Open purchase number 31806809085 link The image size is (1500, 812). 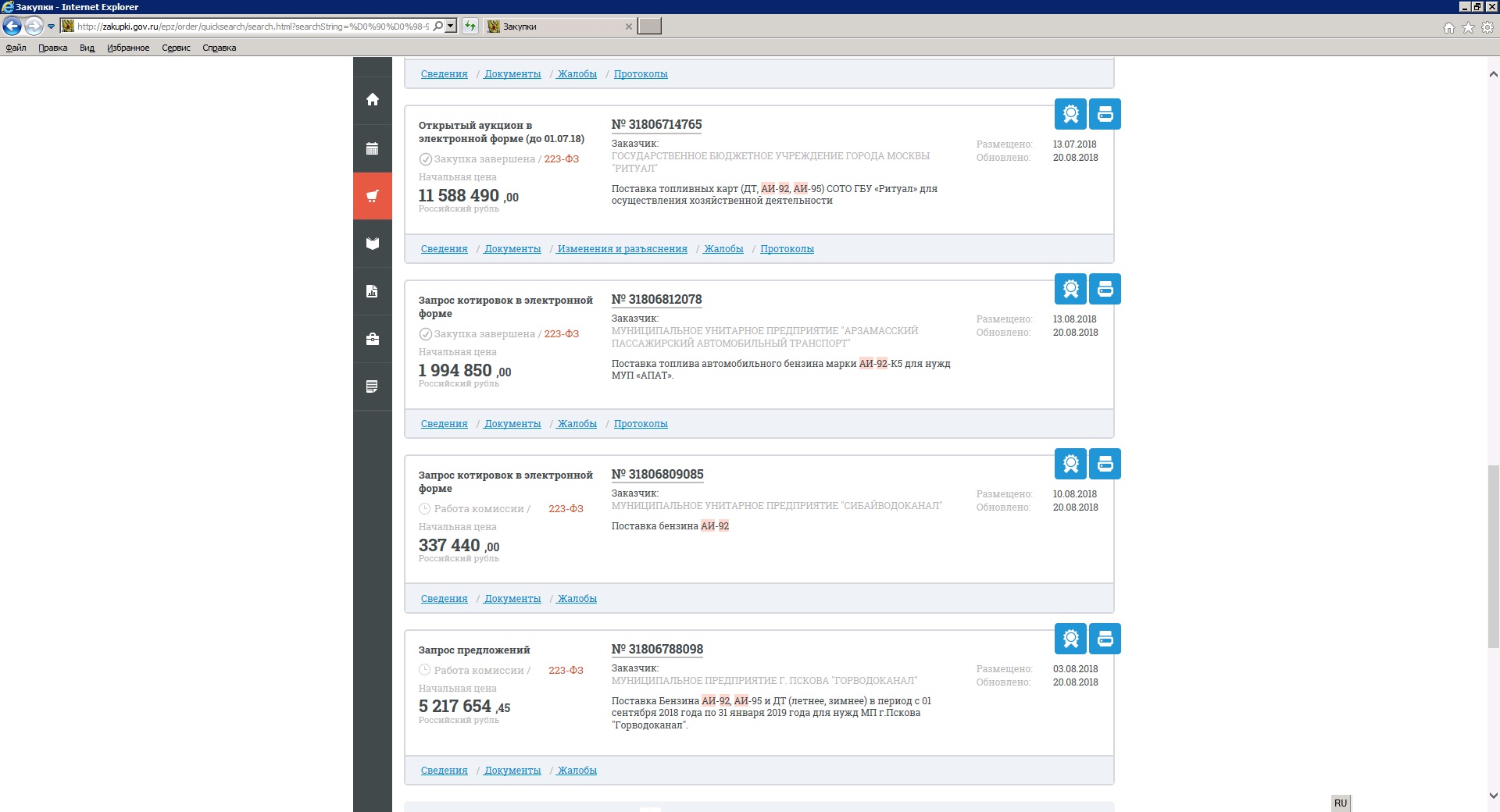[657, 475]
